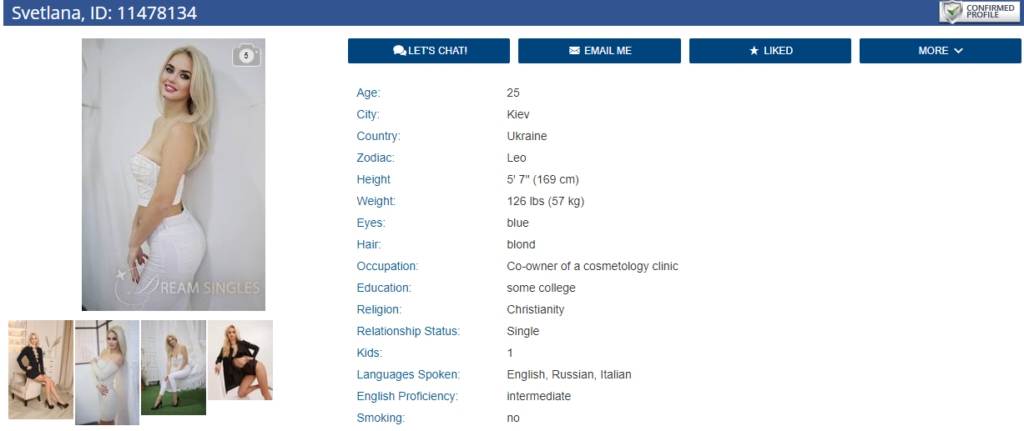Viewport: 1024px width, 431px height.
Task: Select relationship status value Single
Action: coord(522,331)
